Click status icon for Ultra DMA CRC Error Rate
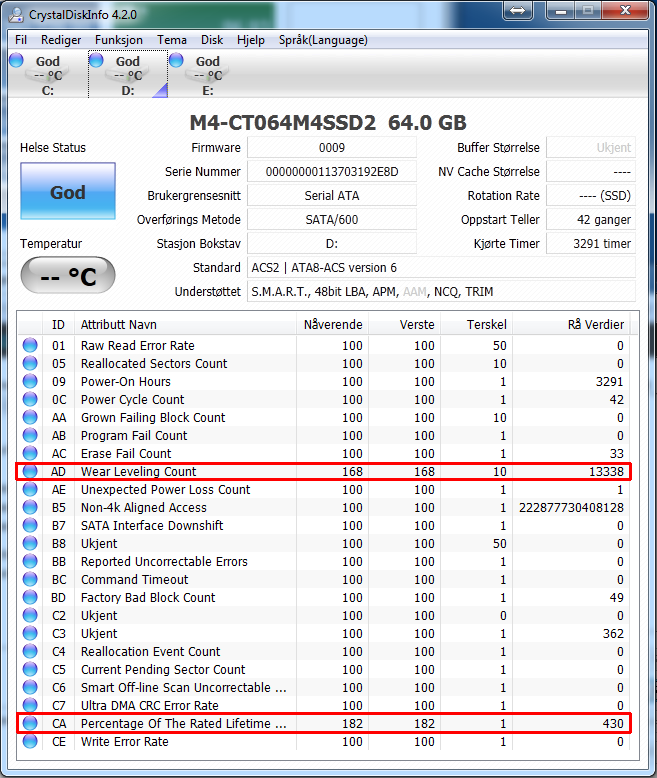Viewport: 657px width, 778px height. [30, 705]
